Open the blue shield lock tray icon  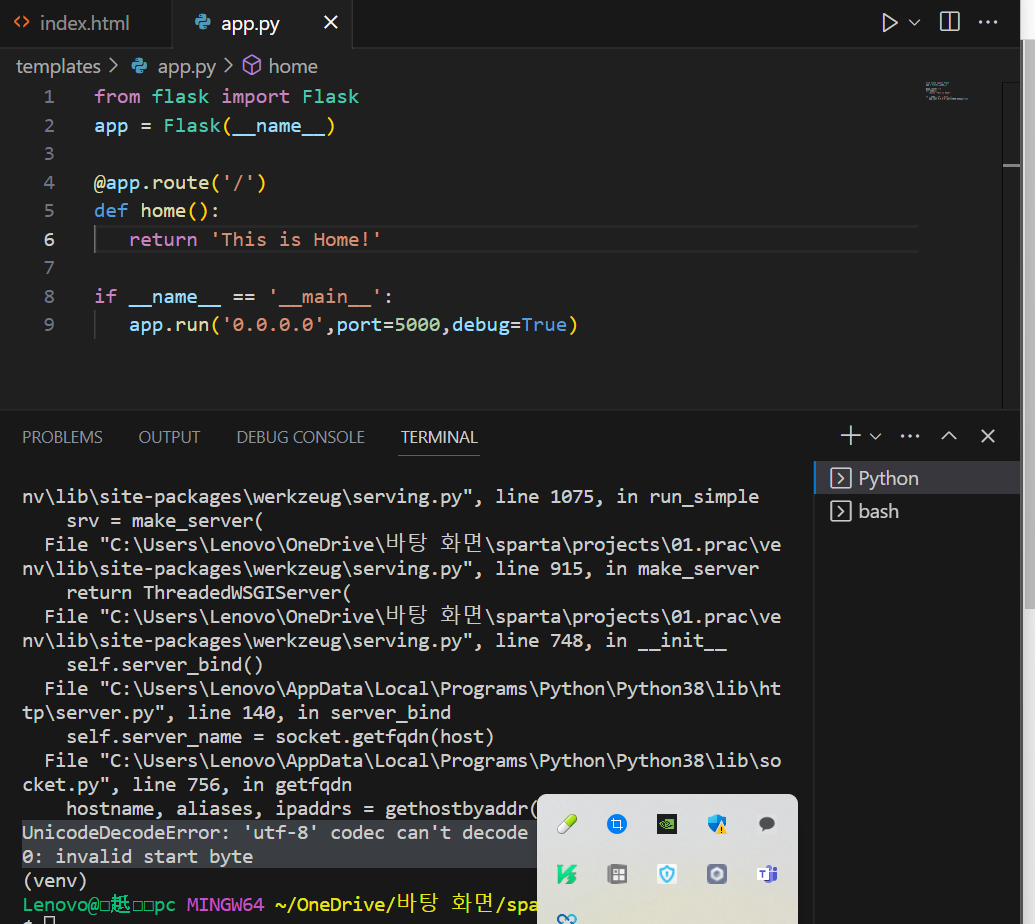[667, 874]
